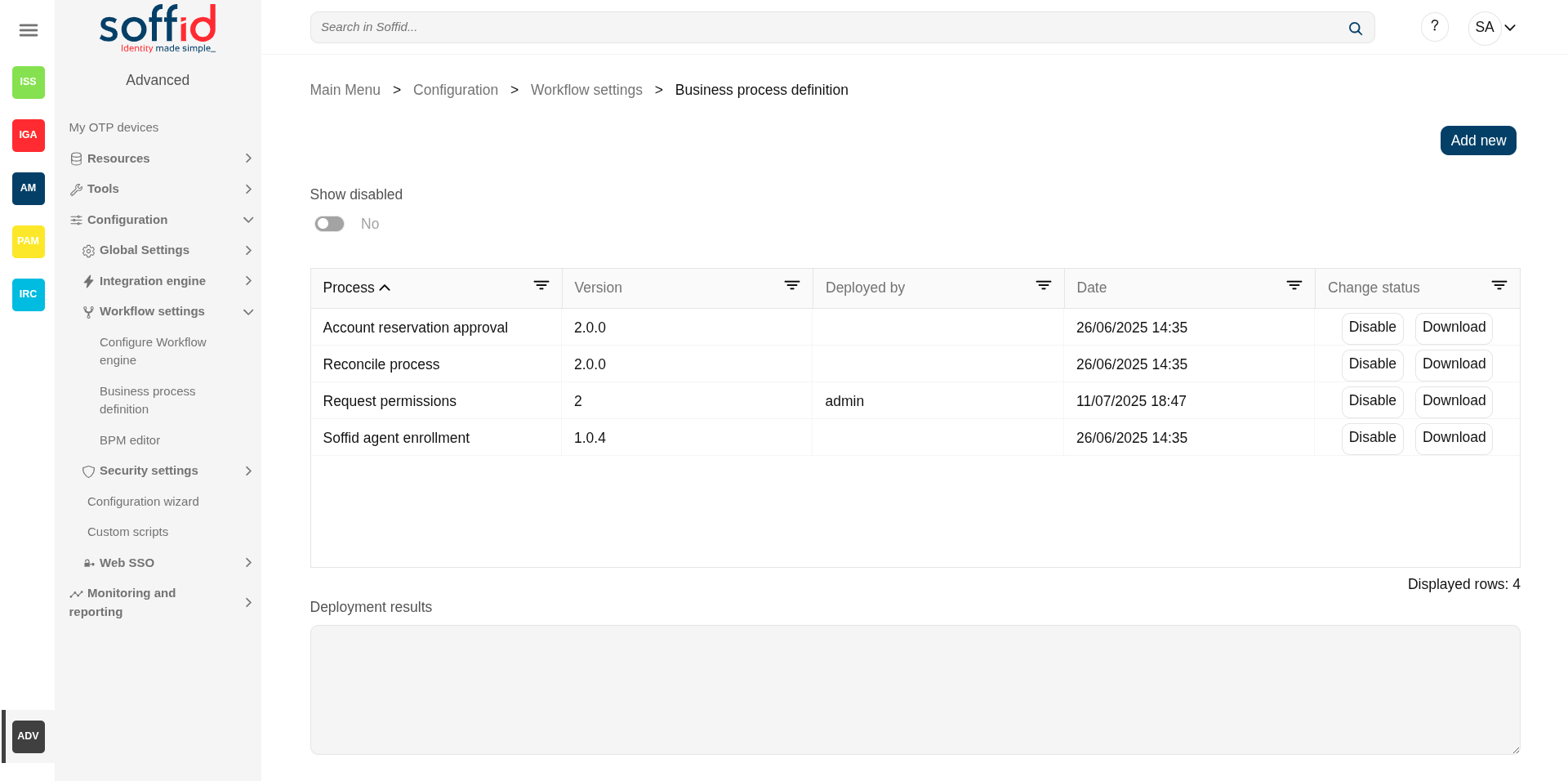Click the Add new button
The width and height of the screenshot is (1568, 781).
point(1478,141)
